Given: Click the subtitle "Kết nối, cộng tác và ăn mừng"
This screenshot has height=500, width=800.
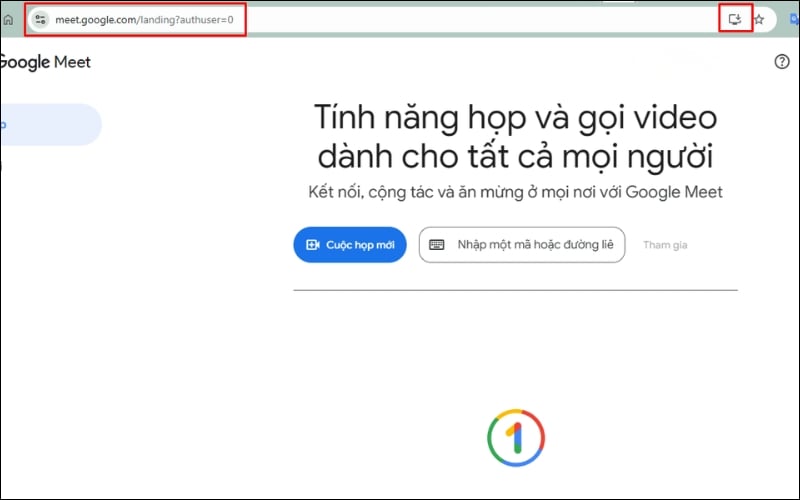Looking at the screenshot, I should coord(416,192).
